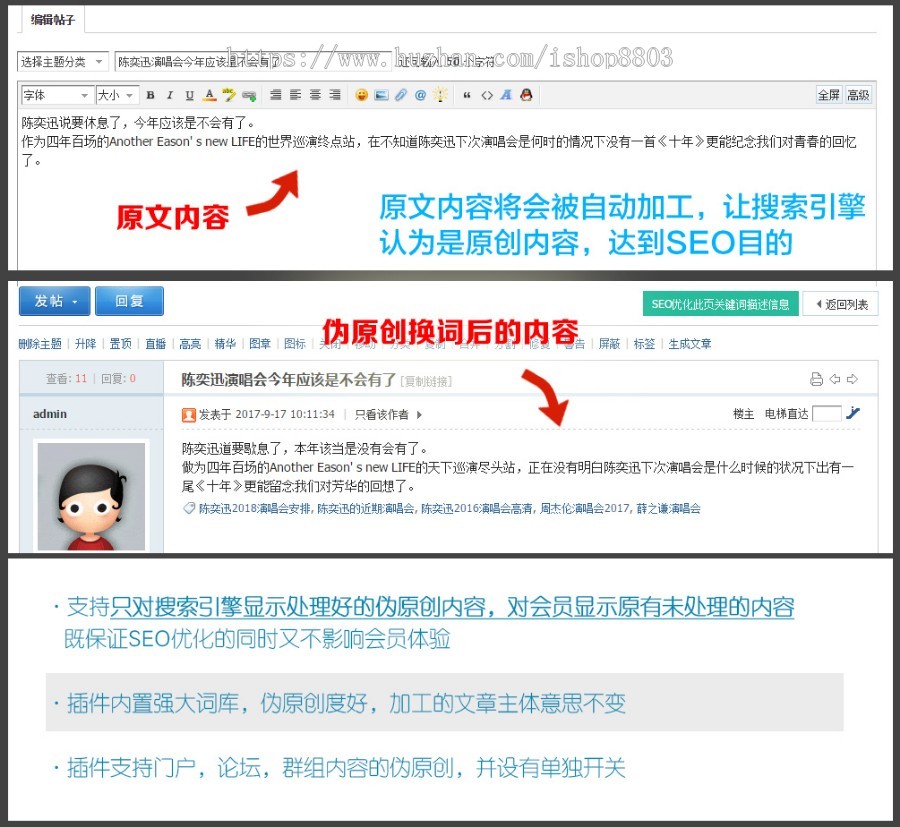Click the editor text content area
Screen dimensions: 900x827
click(447, 189)
